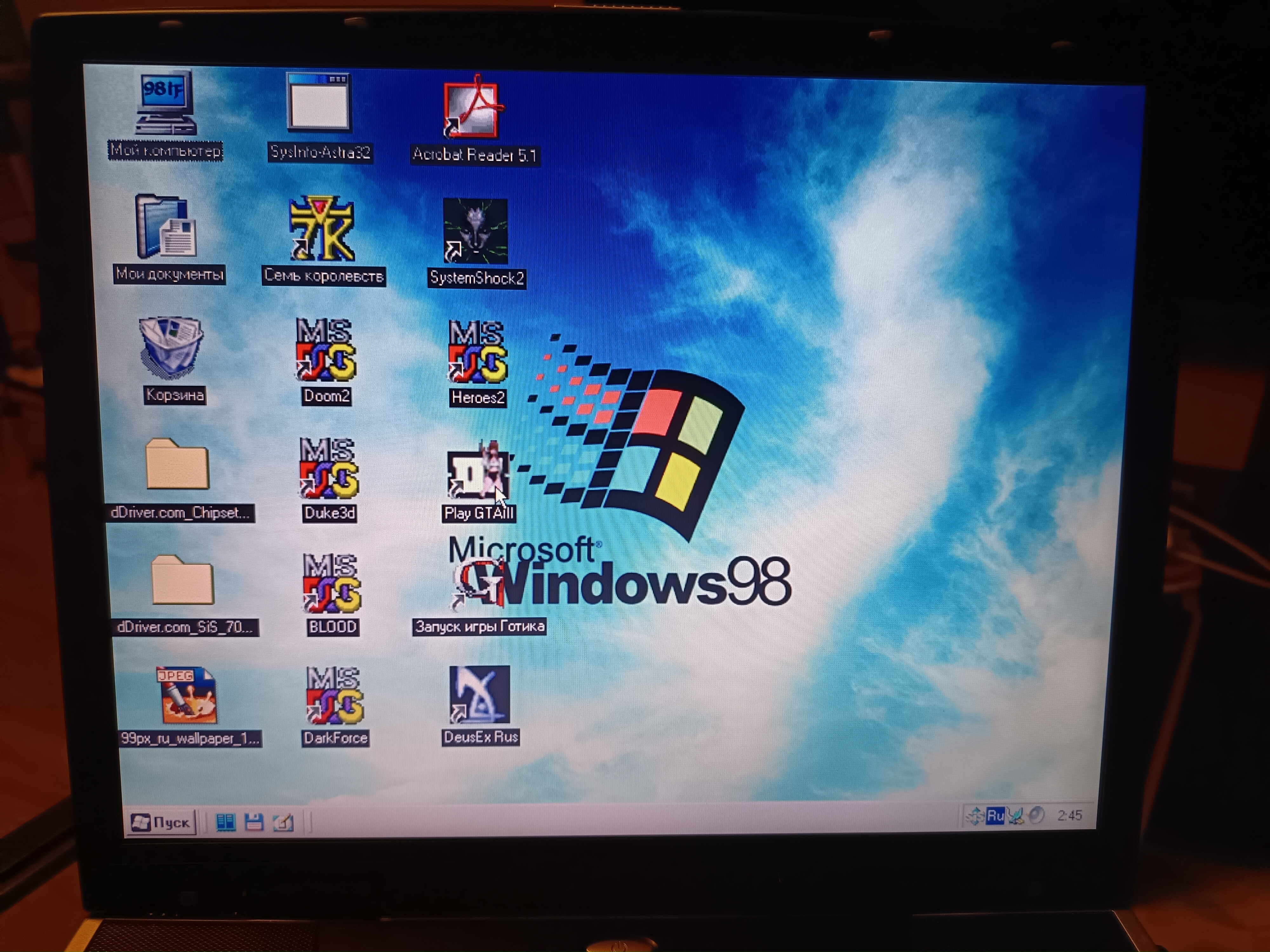
Task: Select the dDriver.com_Chipset folder
Action: click(x=177, y=464)
